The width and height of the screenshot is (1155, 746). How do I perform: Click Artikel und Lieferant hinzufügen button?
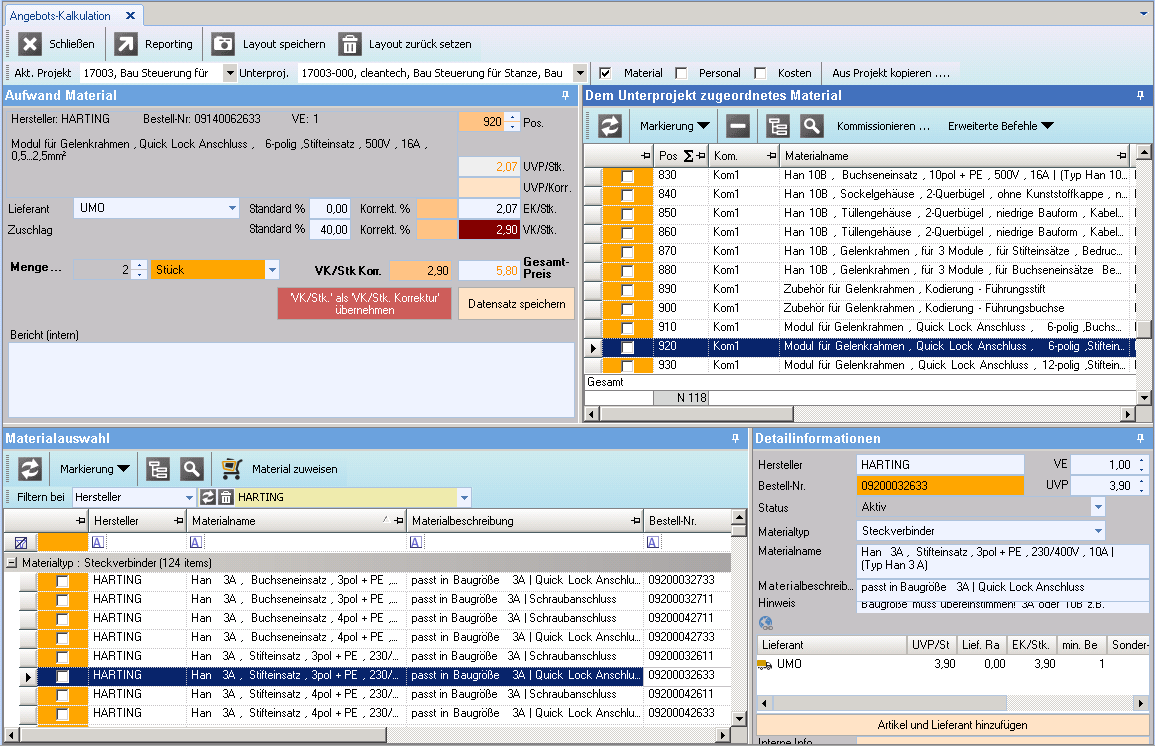coord(952,725)
